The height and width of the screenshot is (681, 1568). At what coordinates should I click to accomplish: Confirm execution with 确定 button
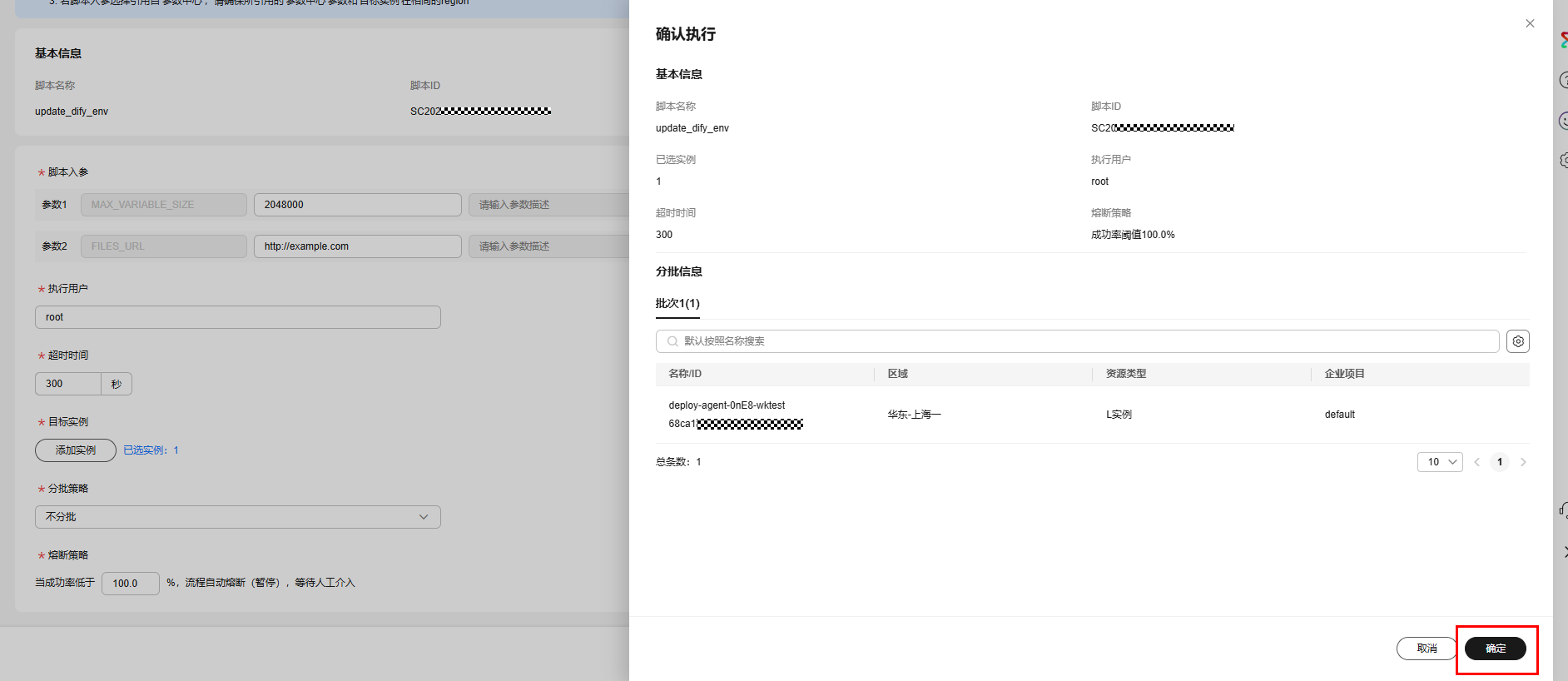[x=1496, y=649]
